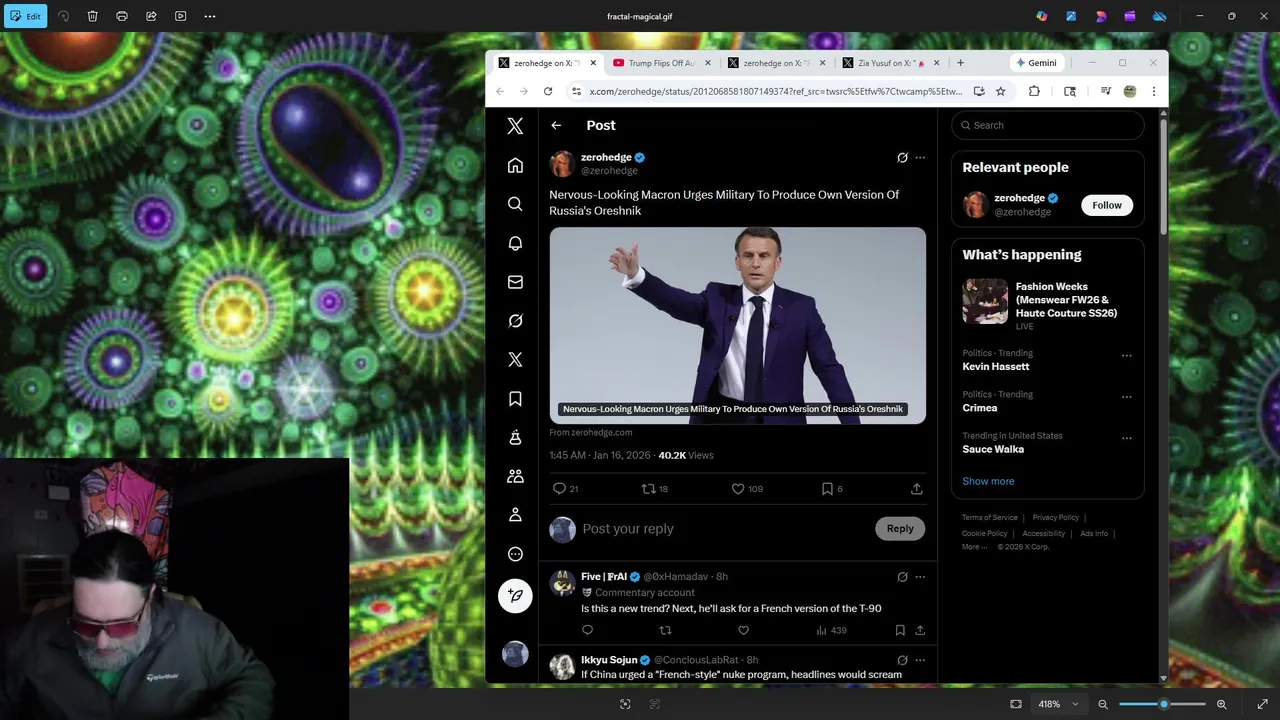Open Clipchamp icon in Photos title bar
This screenshot has width=1280, height=720.
point(1130,16)
